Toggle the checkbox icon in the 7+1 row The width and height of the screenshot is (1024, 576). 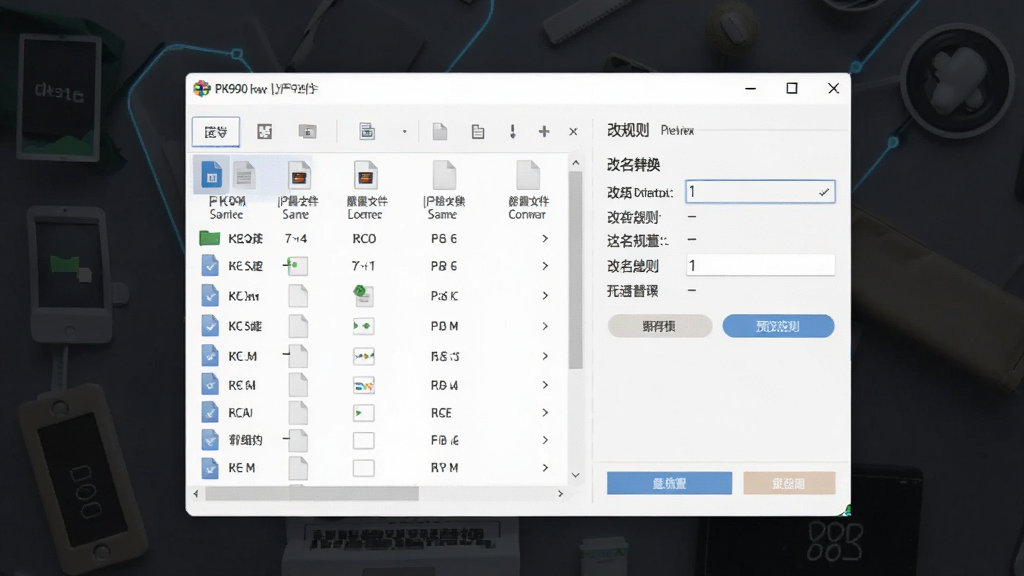tap(210, 266)
